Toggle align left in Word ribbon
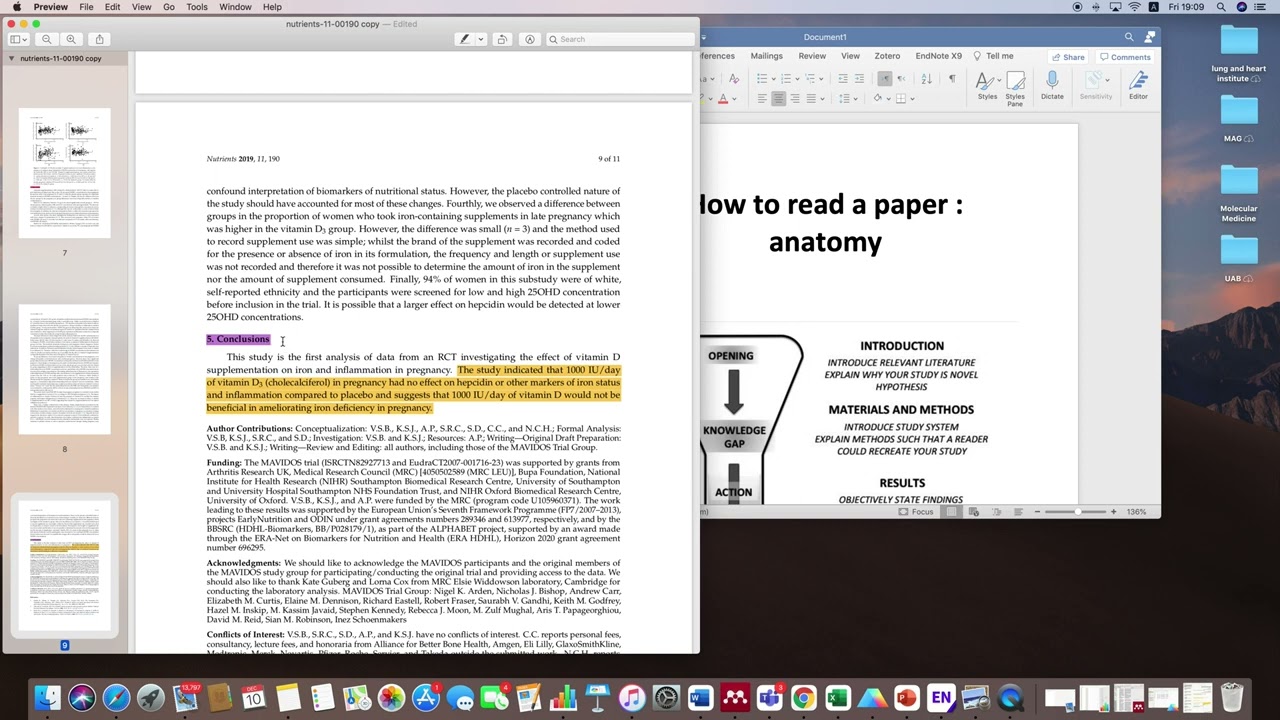The image size is (1280, 720). click(x=762, y=98)
